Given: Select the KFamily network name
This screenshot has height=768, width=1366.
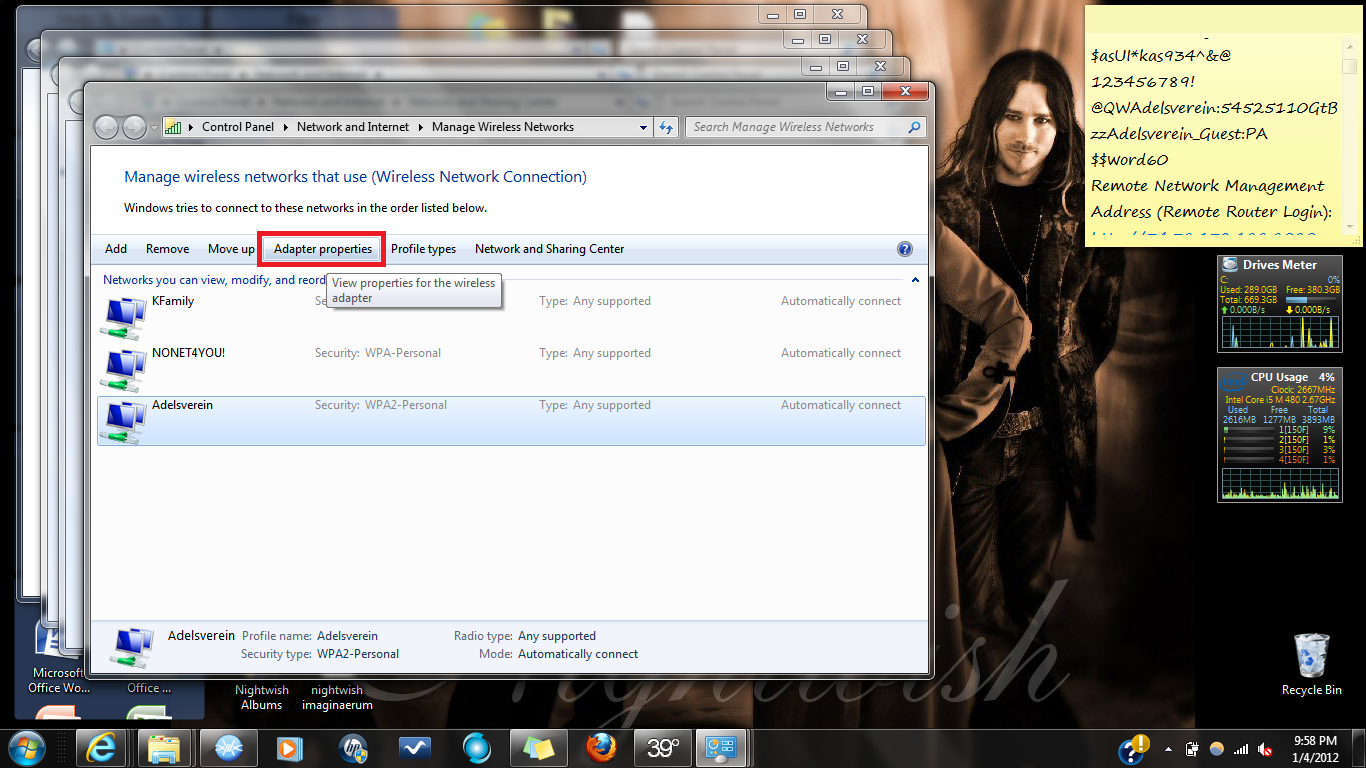Looking at the screenshot, I should 173,301.
